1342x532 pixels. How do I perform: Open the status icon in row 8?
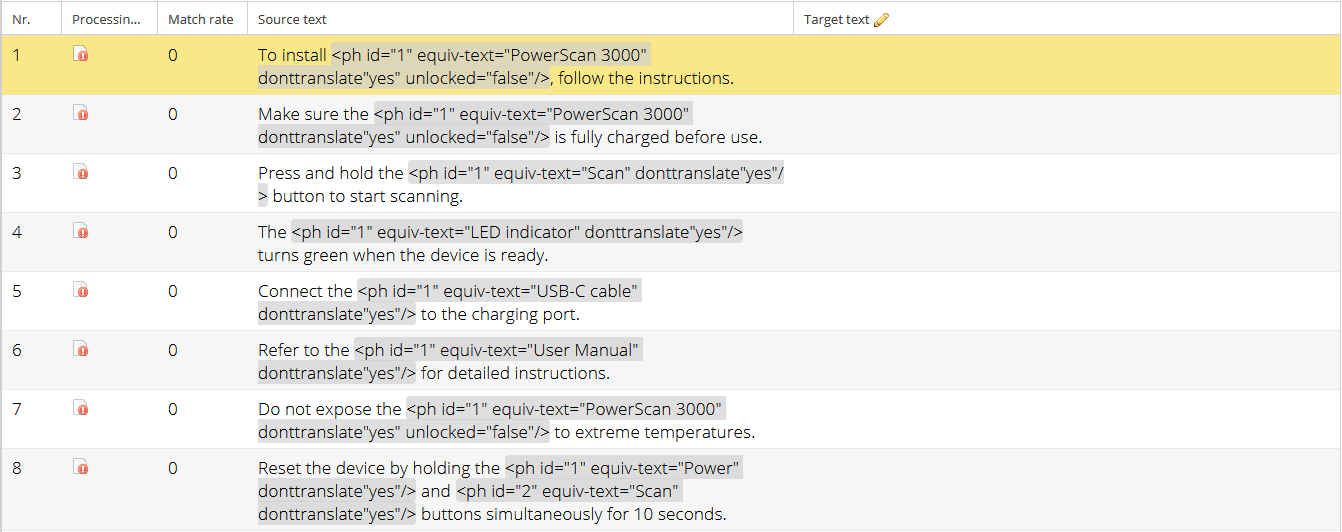pyautogui.click(x=81, y=468)
